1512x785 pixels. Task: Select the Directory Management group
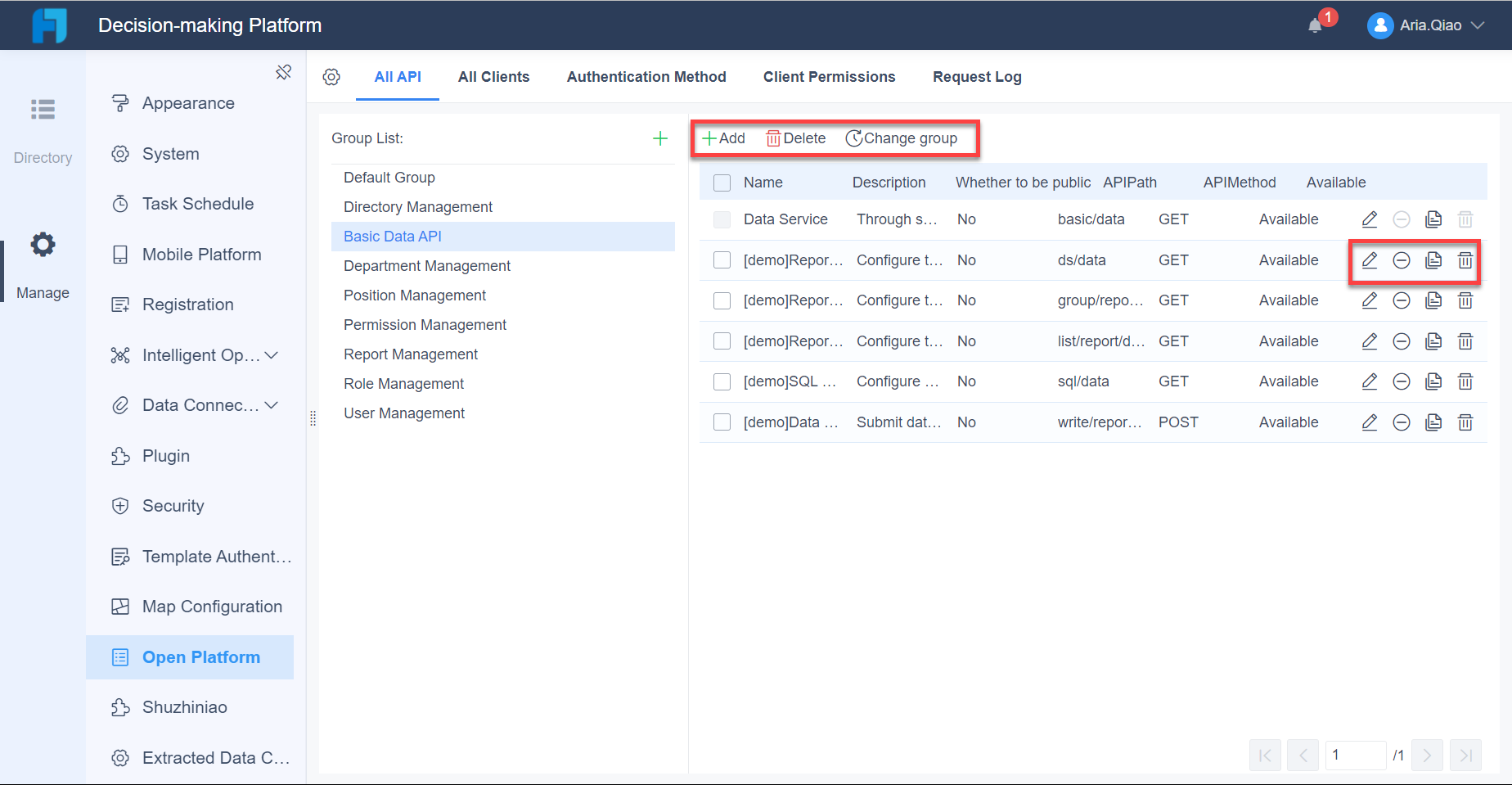[x=503, y=207]
